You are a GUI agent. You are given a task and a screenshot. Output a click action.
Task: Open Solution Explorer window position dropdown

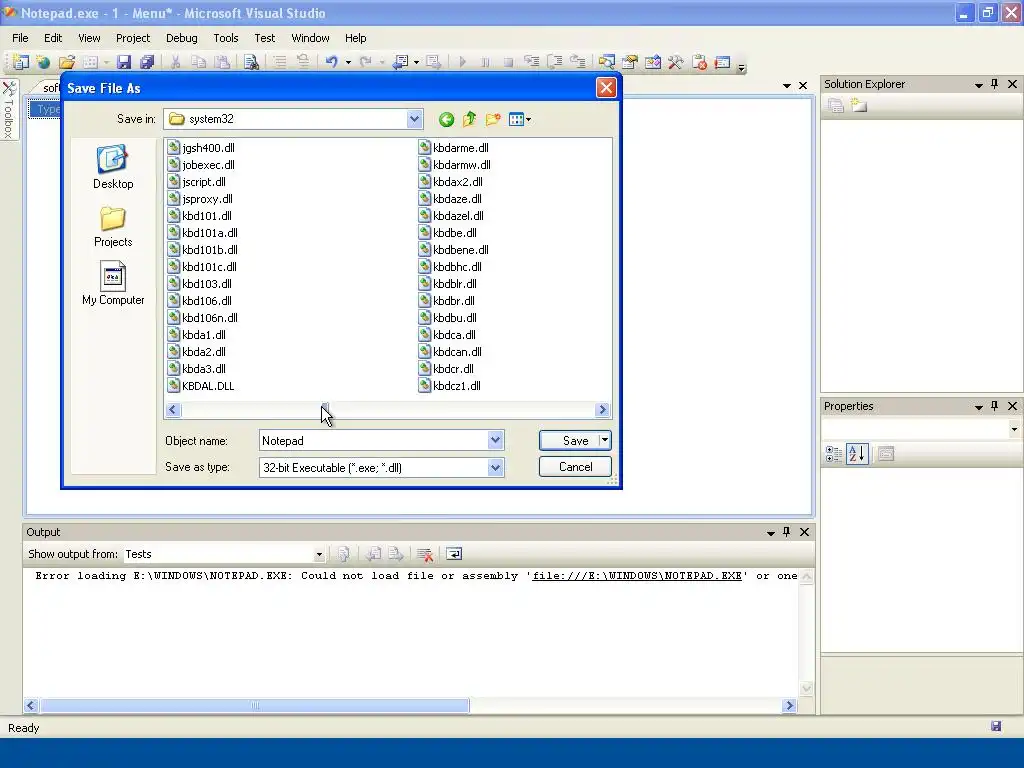978,84
